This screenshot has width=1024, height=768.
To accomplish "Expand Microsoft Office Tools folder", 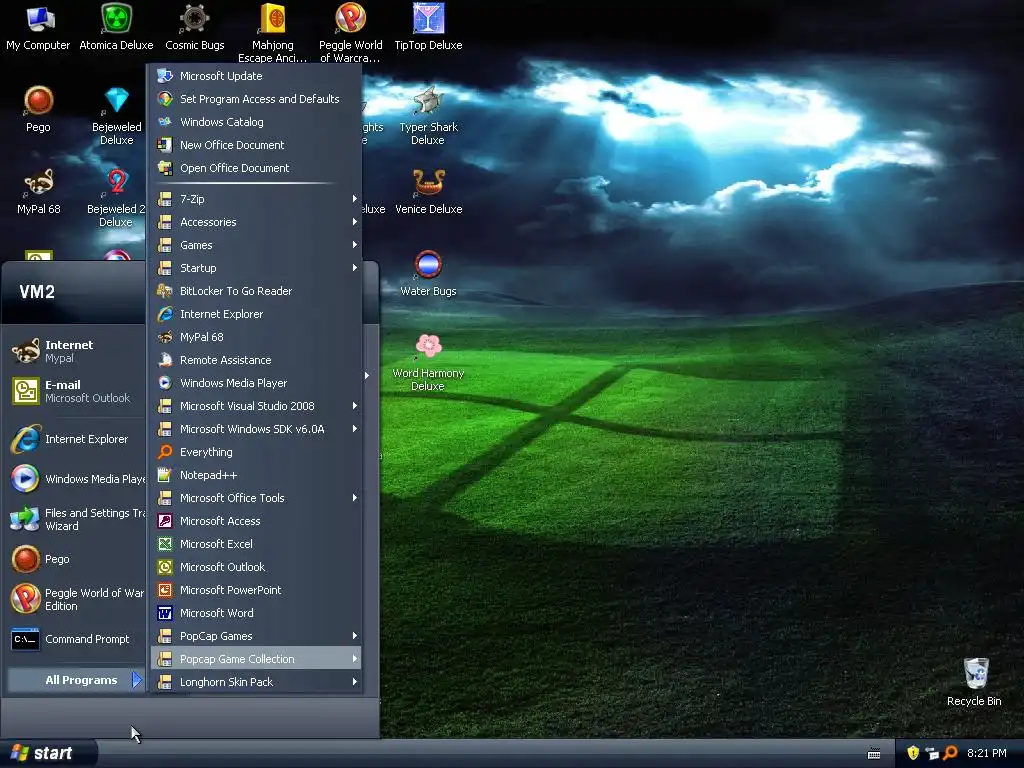I will pyautogui.click(x=256, y=498).
